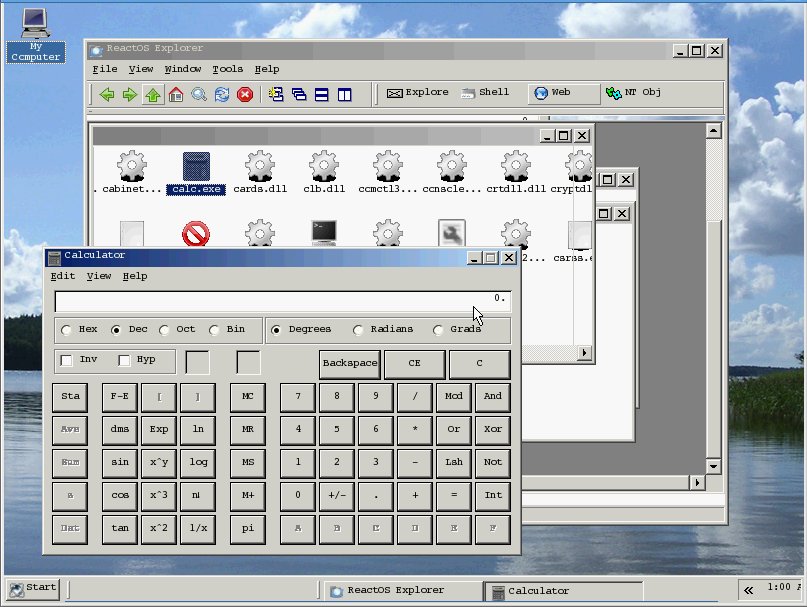Select the Radians angle option
Screen dimensions: 807x607
tap(358, 330)
